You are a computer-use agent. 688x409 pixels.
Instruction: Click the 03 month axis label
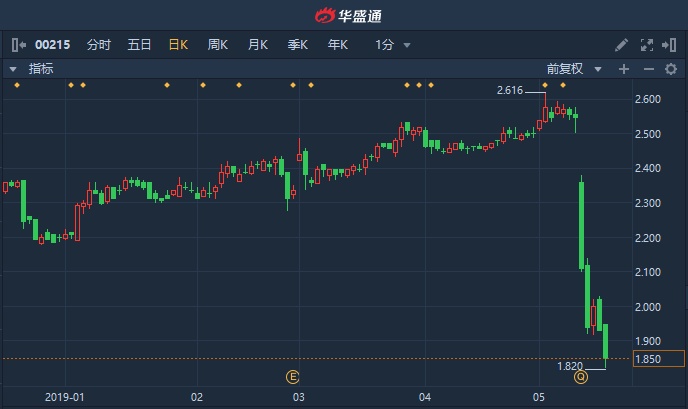click(x=298, y=397)
